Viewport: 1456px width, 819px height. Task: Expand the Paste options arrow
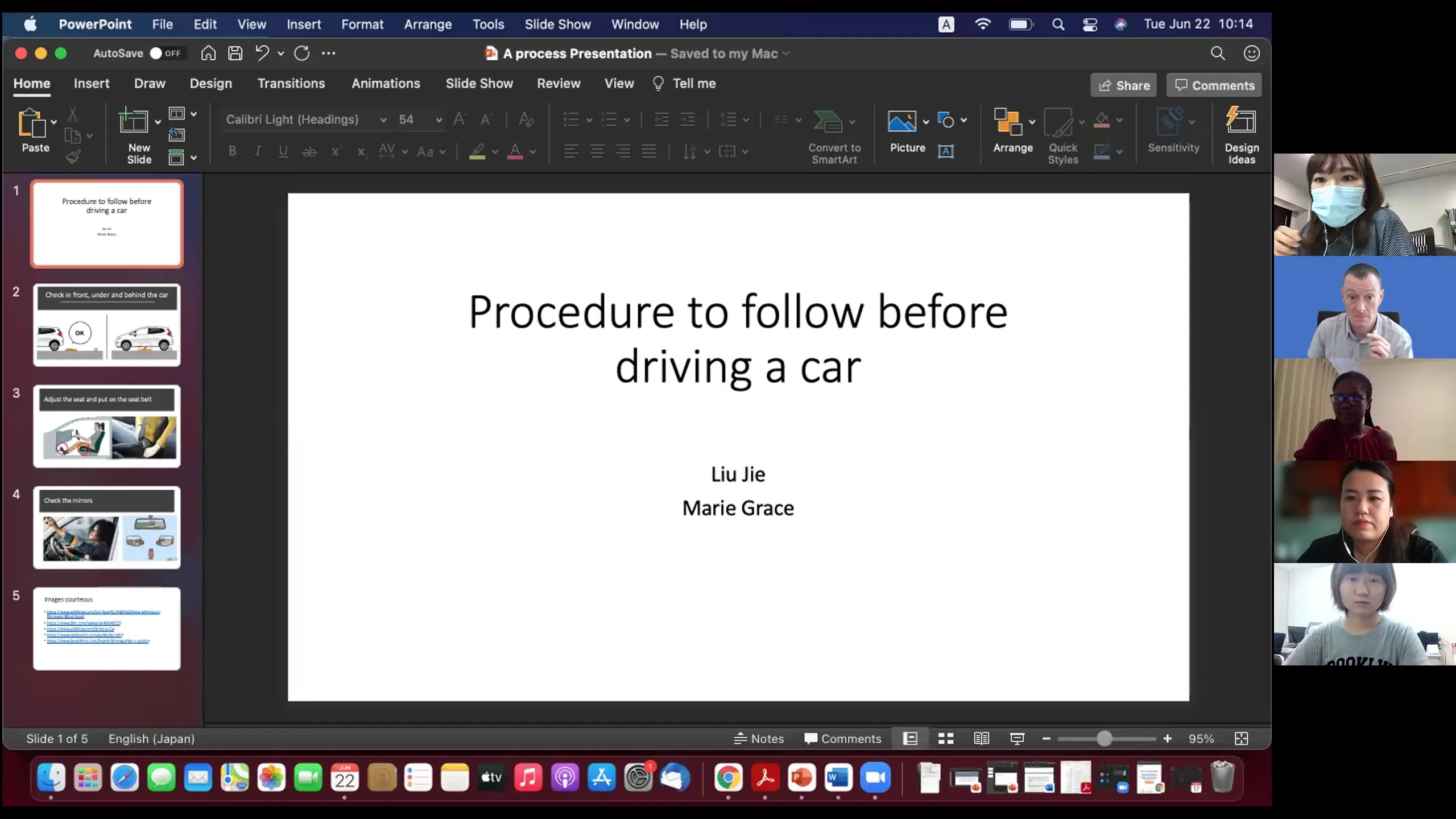[x=53, y=122]
